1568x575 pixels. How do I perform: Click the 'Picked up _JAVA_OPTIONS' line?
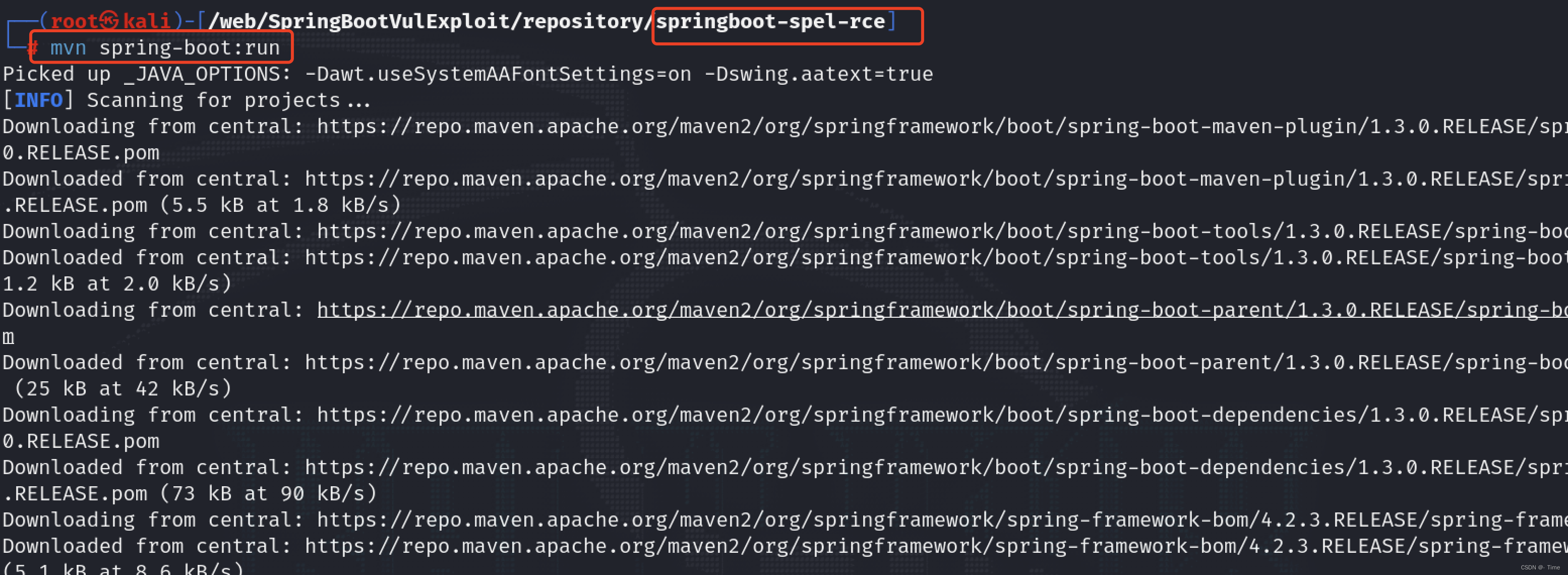467,74
